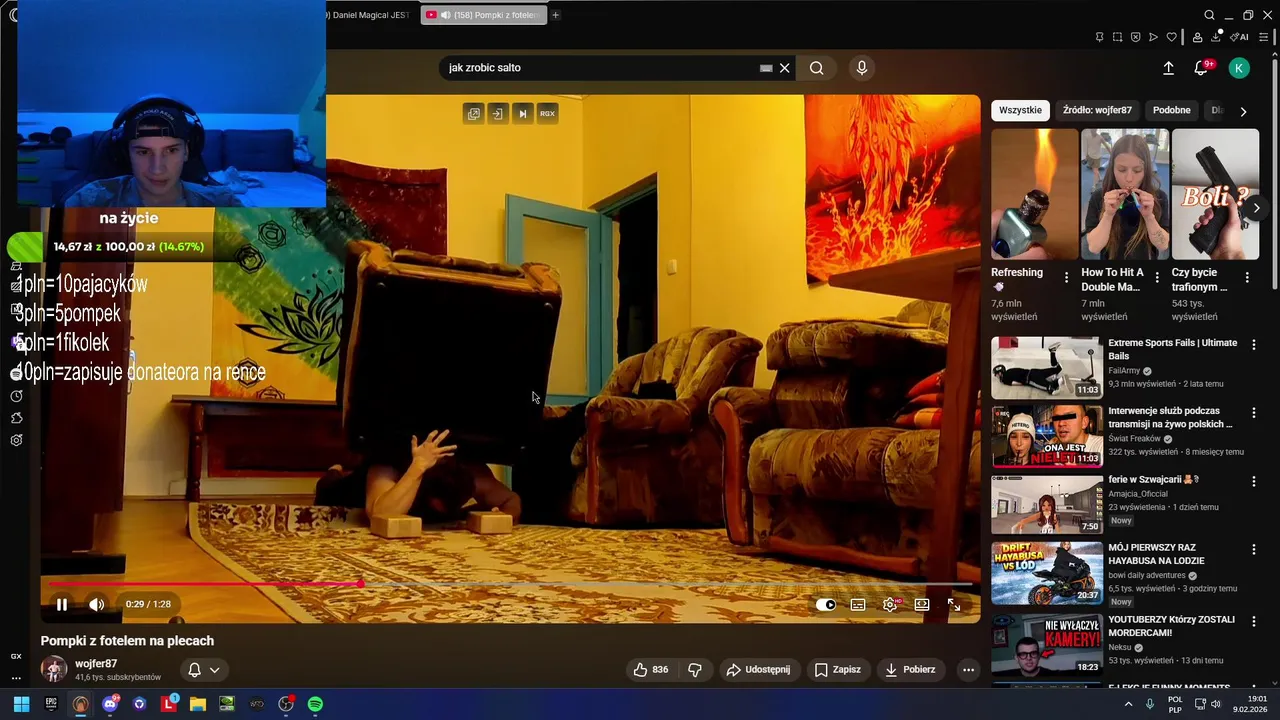Open the ad blocker shield icon

[1135, 37]
